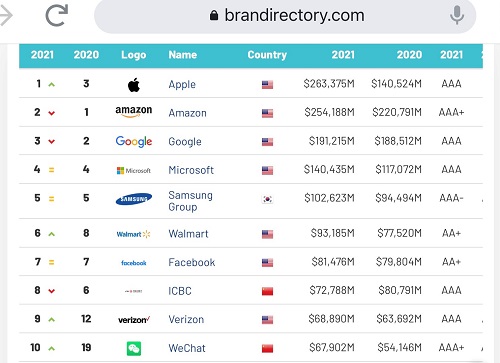
Task: Open the Facebook brand link
Action: click(192, 262)
